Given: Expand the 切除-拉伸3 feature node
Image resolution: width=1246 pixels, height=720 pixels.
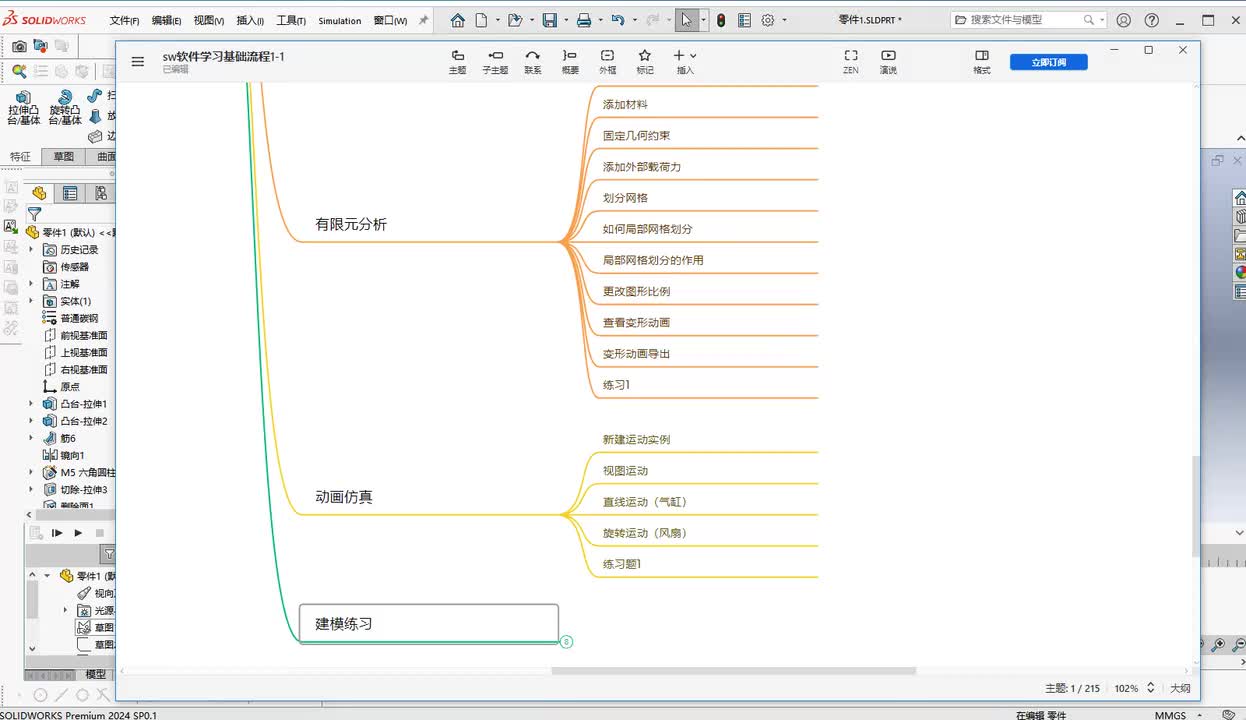Looking at the screenshot, I should [31, 490].
